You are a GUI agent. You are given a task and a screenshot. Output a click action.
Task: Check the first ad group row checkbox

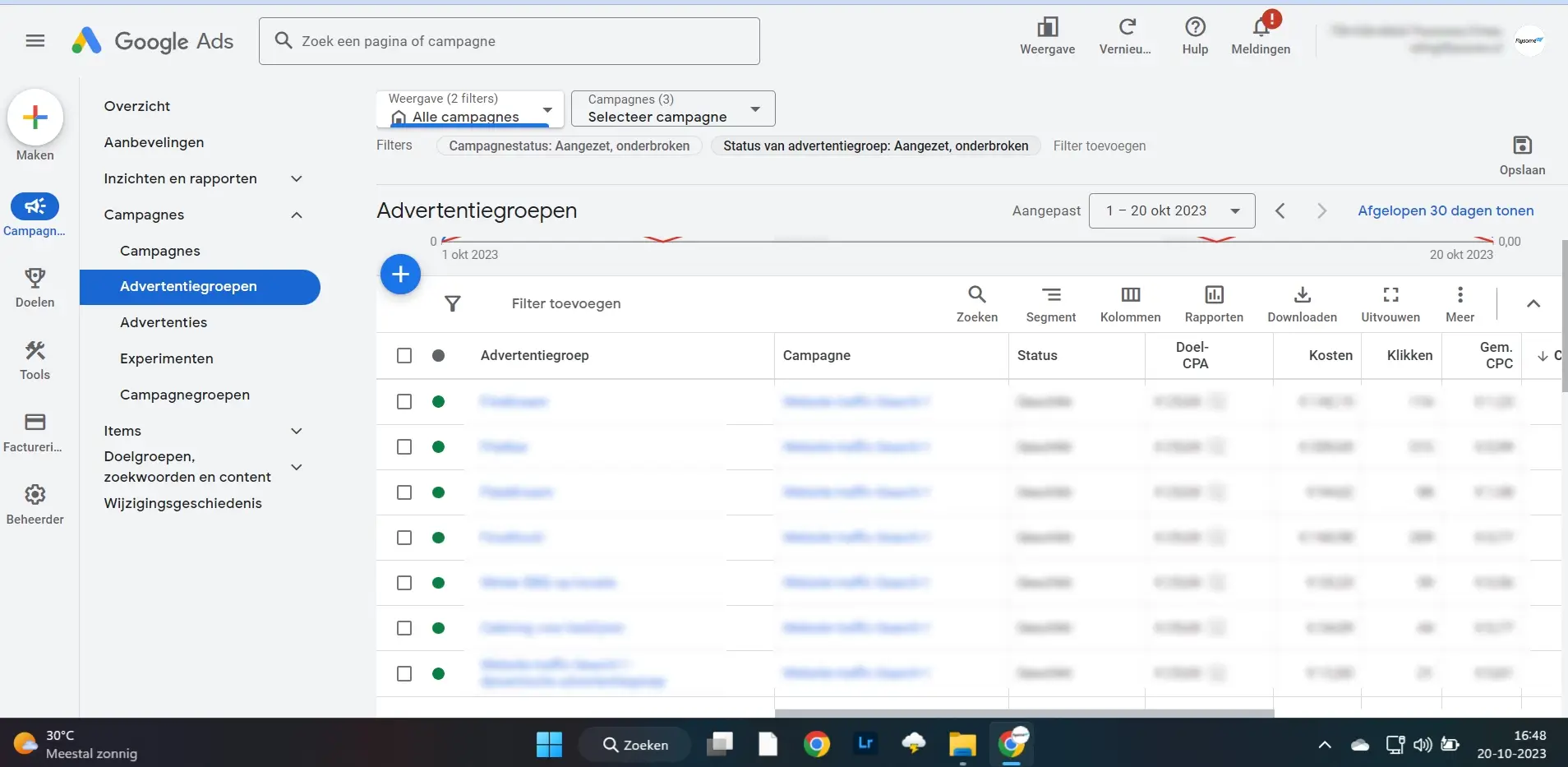coord(404,402)
